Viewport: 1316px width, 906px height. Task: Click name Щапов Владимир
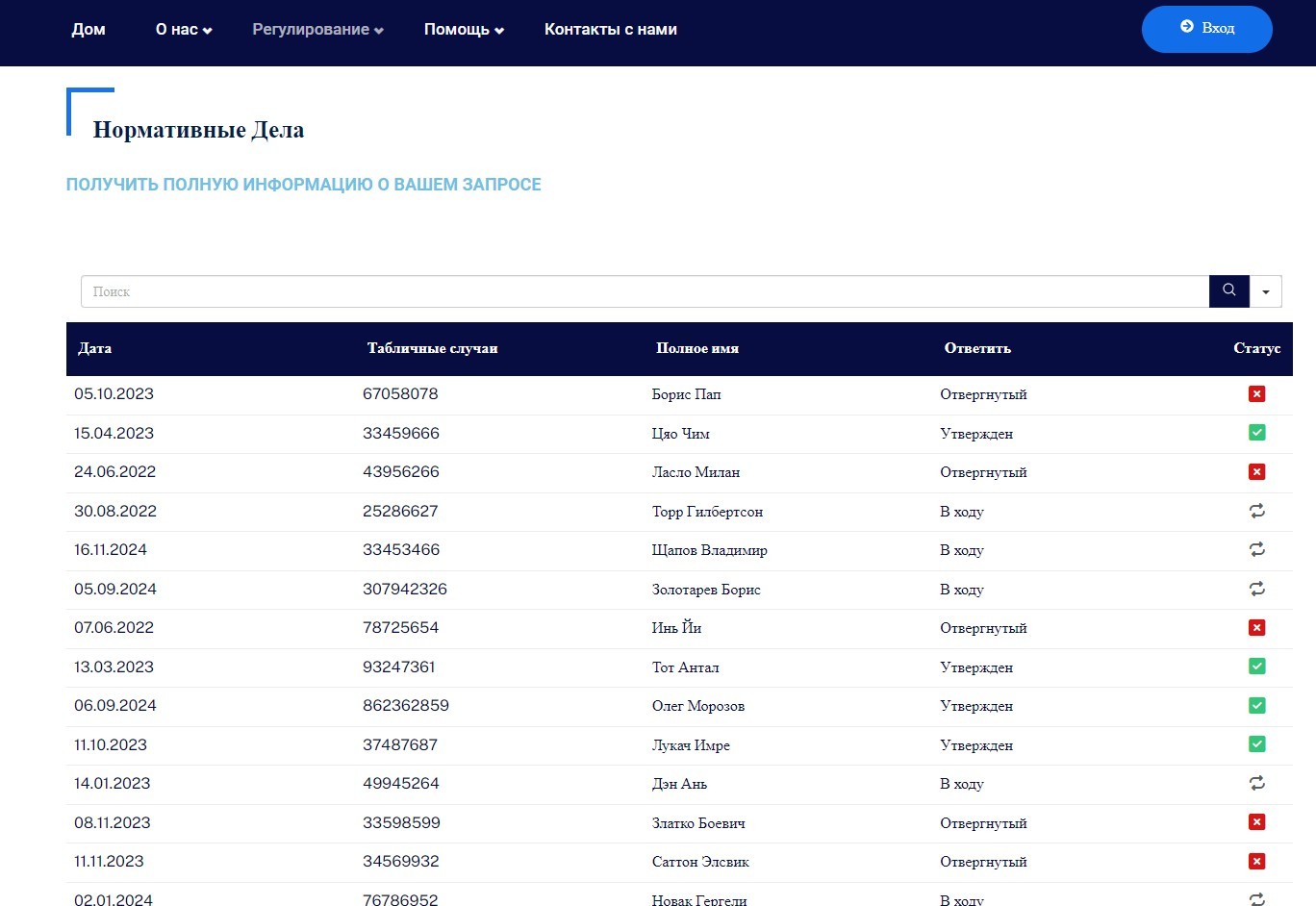tap(710, 550)
